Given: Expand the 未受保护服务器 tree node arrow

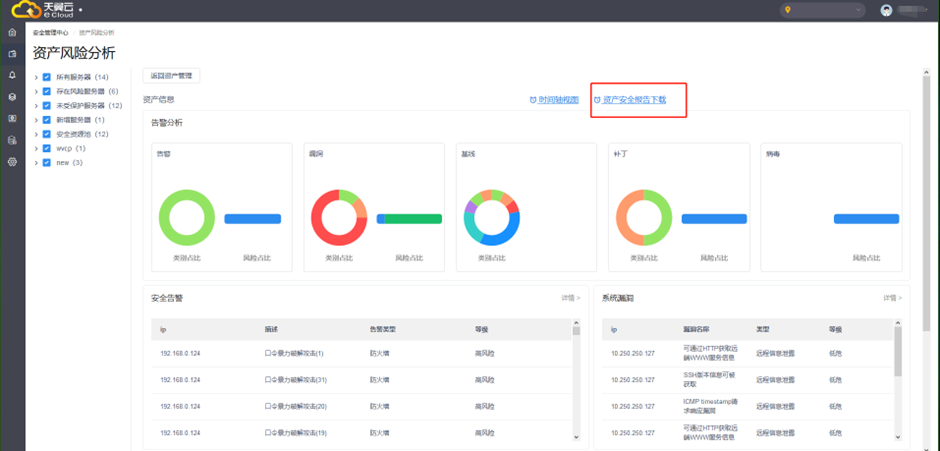Looking at the screenshot, I should click(36, 105).
